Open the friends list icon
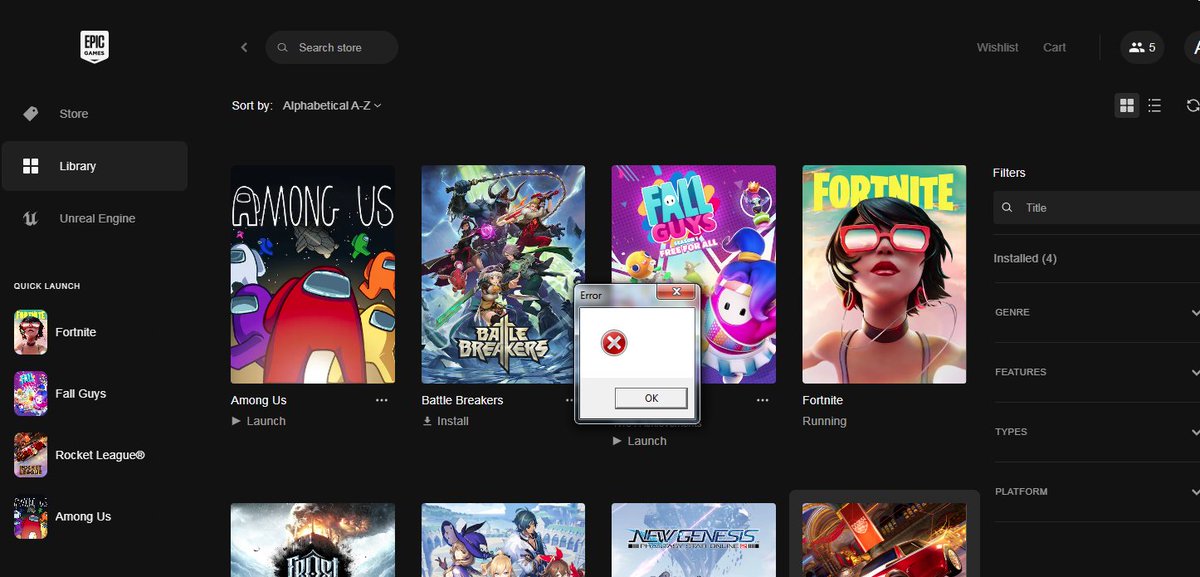Image resolution: width=1200 pixels, height=577 pixels. (1142, 47)
